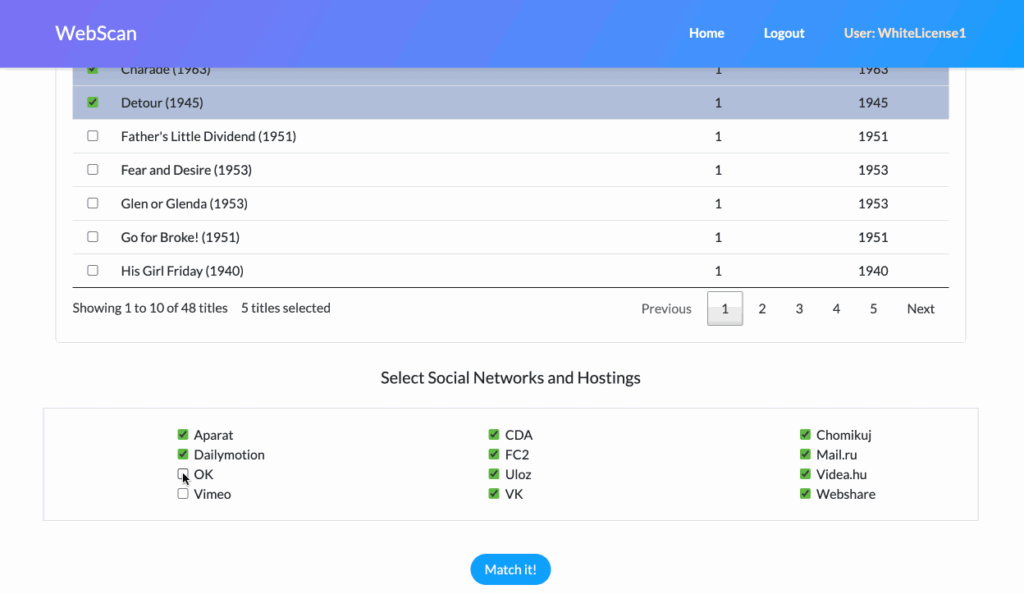Click year cell 1940 in His Girl Friday row

873,271
